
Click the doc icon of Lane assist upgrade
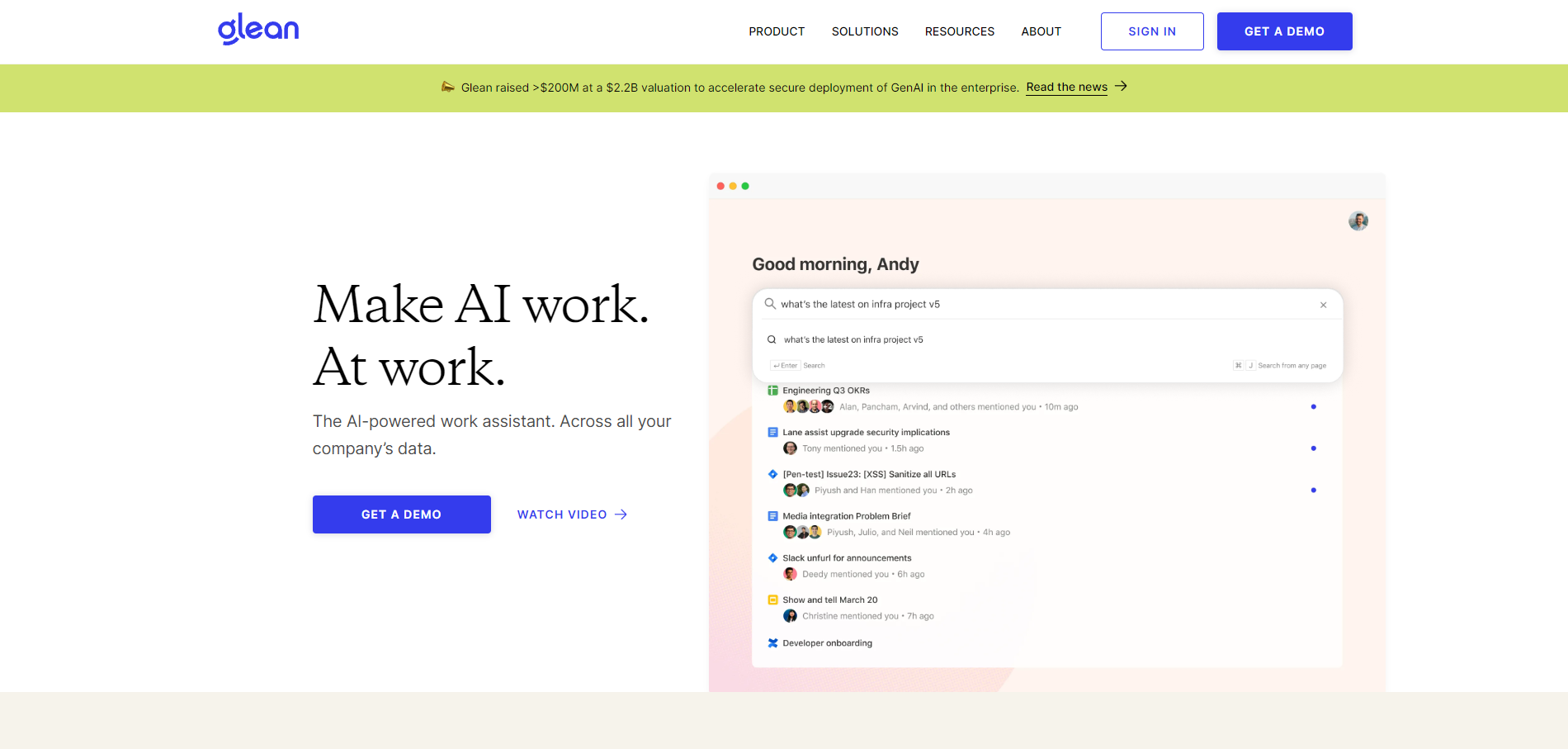(773, 432)
